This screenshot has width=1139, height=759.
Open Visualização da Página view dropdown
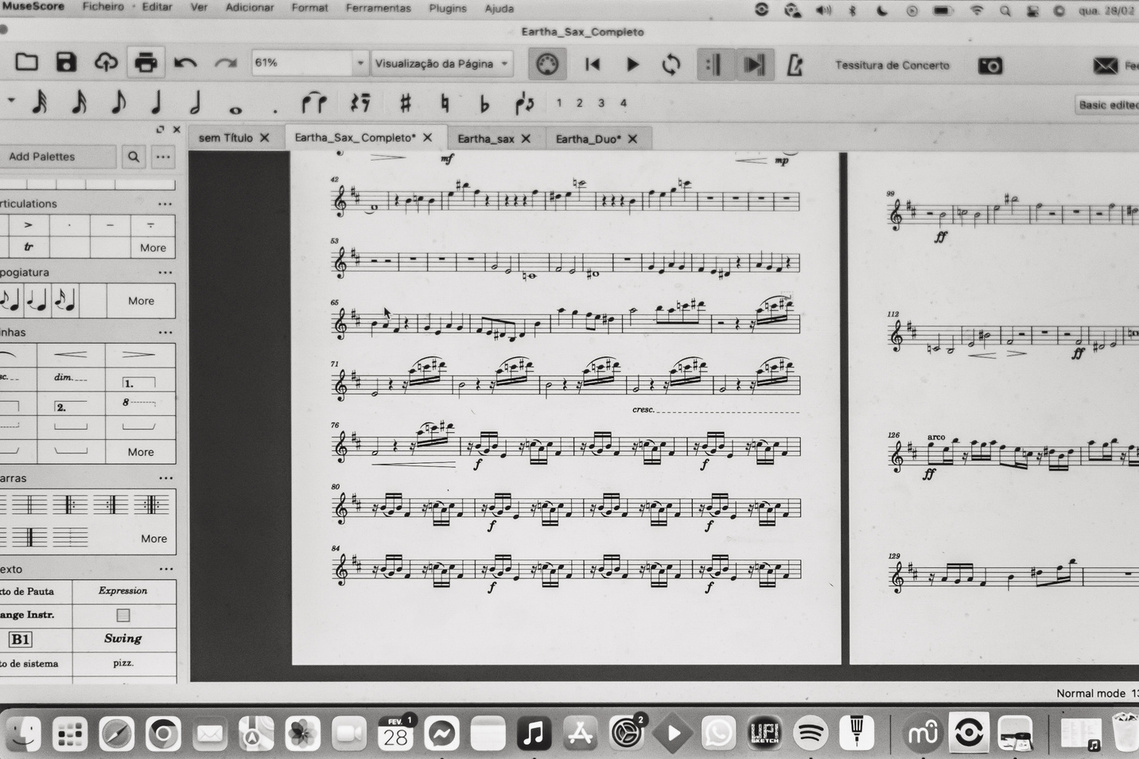click(442, 63)
